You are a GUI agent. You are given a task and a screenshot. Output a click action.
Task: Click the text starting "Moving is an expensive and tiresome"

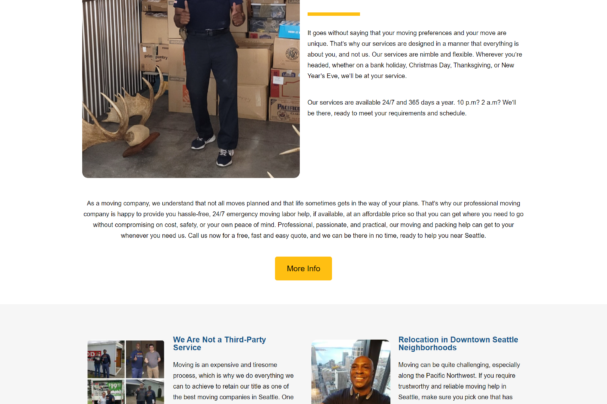pyautogui.click(x=233, y=382)
